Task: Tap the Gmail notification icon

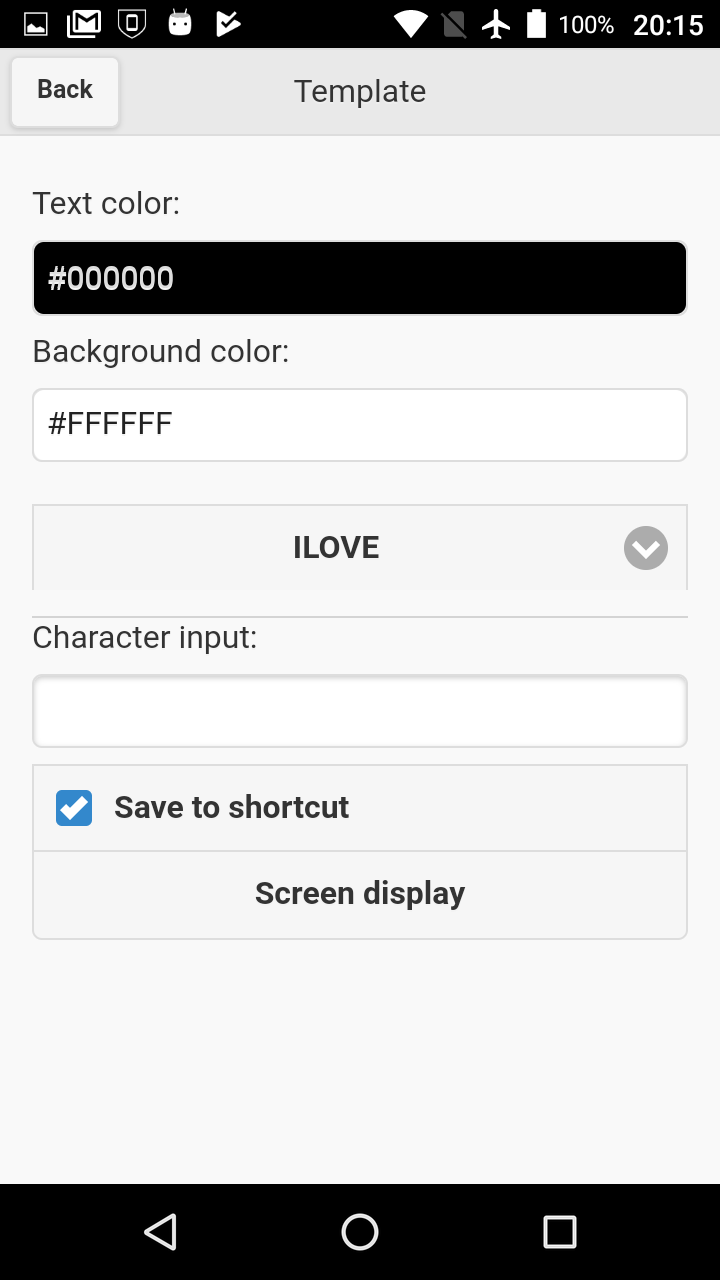Action: [84, 23]
